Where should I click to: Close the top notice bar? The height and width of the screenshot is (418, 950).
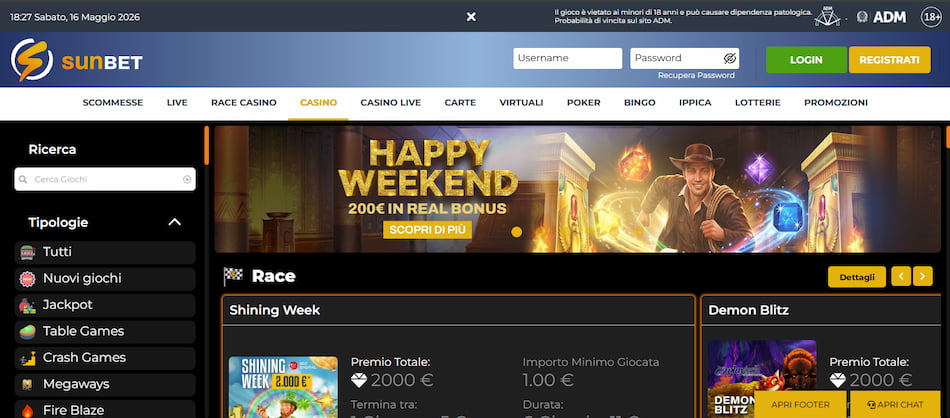(x=471, y=17)
